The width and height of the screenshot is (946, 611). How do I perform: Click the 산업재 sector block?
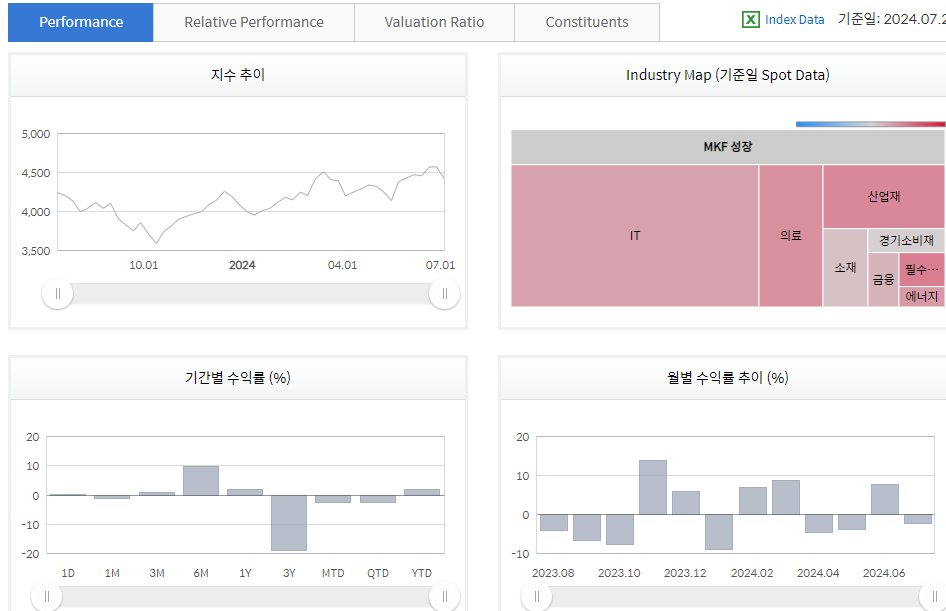[883, 197]
